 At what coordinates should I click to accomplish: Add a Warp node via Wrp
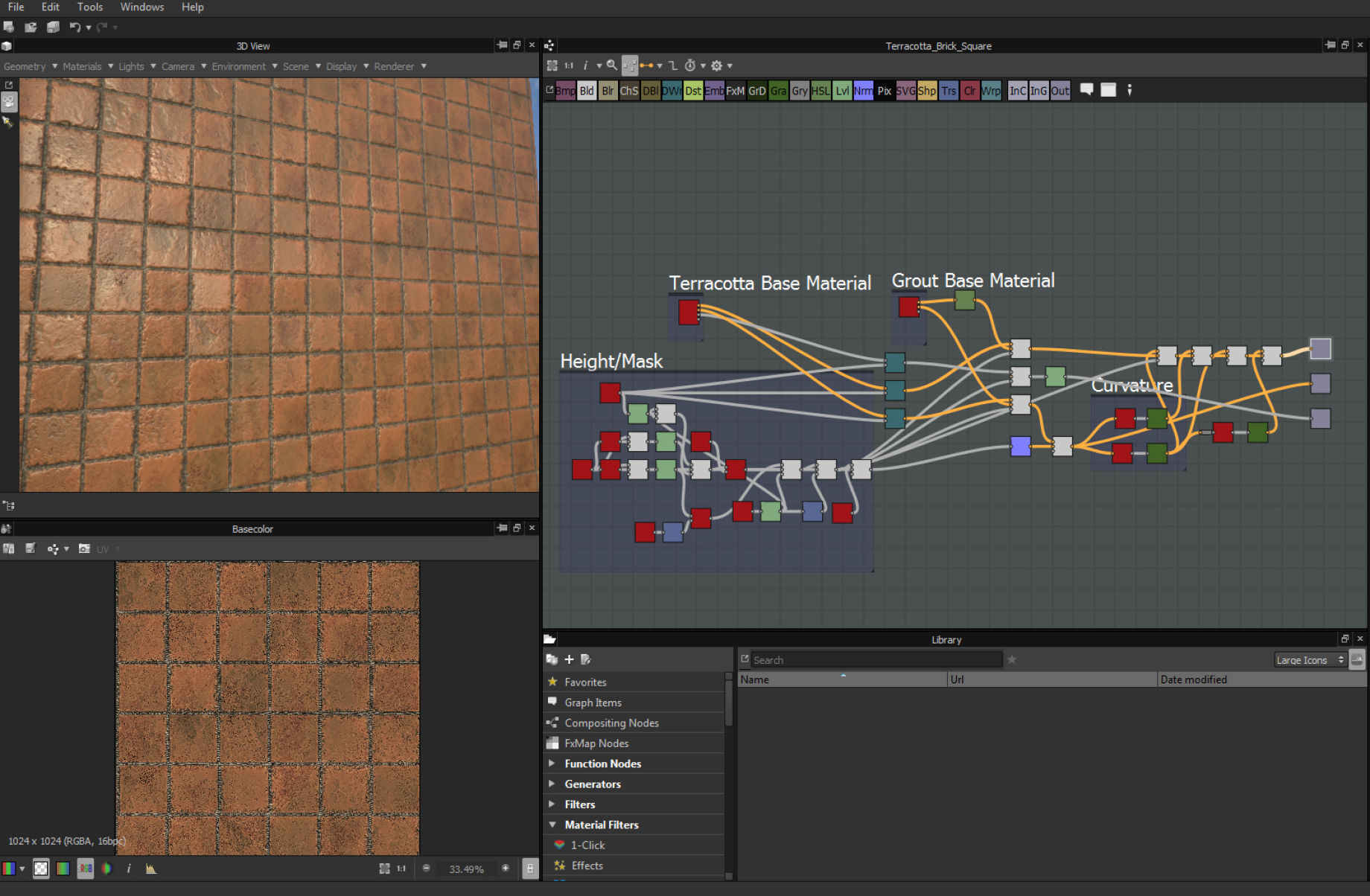(991, 91)
